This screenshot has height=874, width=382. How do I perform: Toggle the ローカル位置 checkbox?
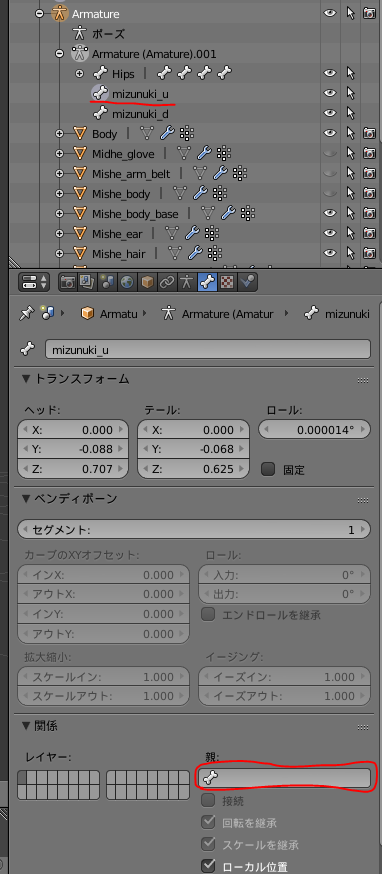point(209,866)
